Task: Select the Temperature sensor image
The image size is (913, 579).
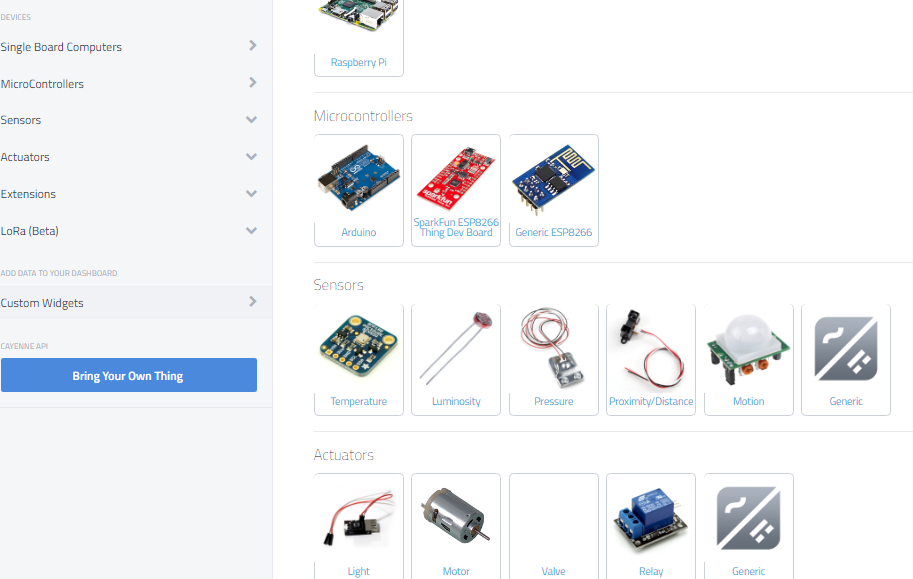Action: [359, 345]
